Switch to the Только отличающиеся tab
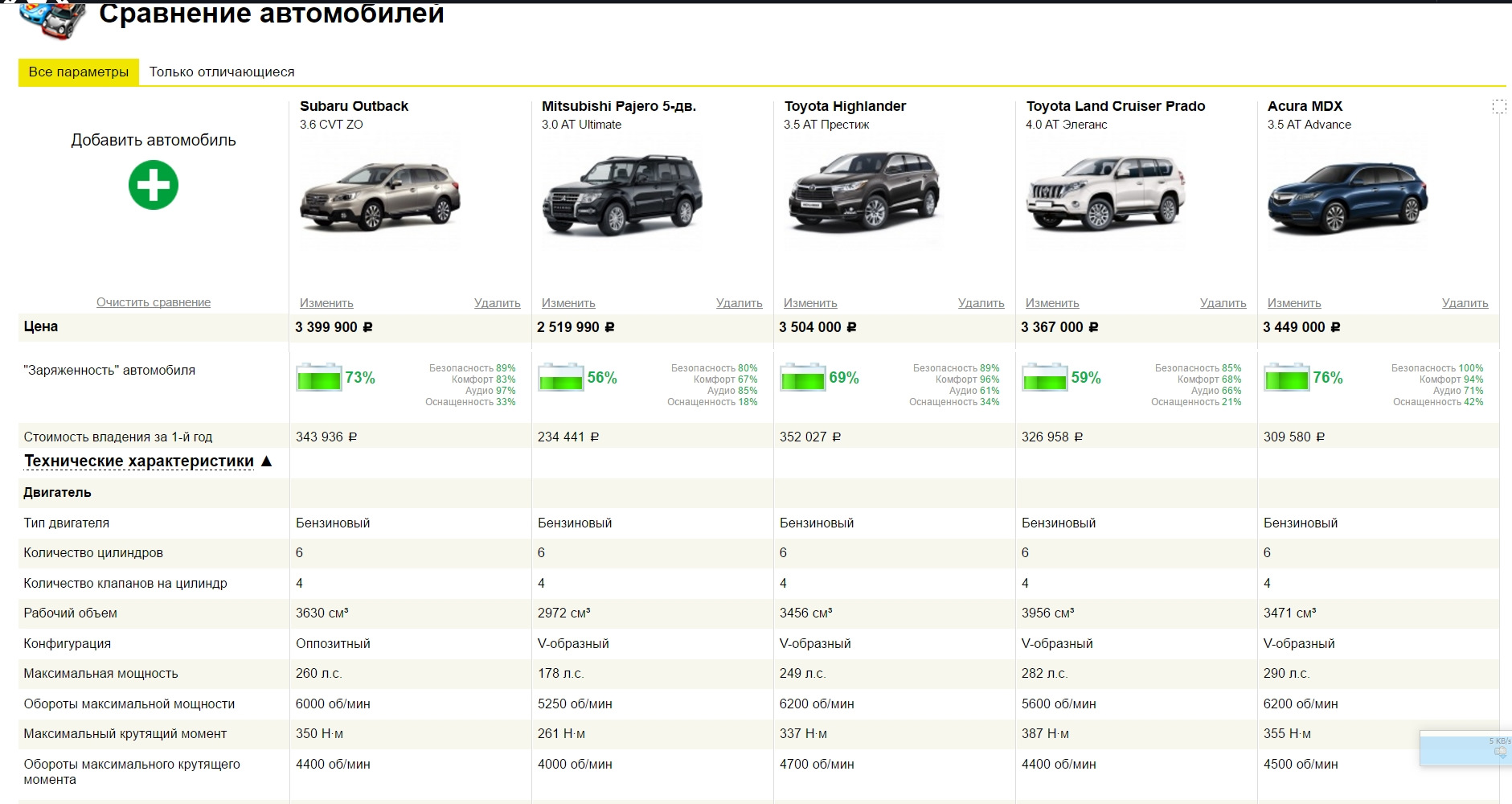This screenshot has width=1512, height=804. (222, 72)
